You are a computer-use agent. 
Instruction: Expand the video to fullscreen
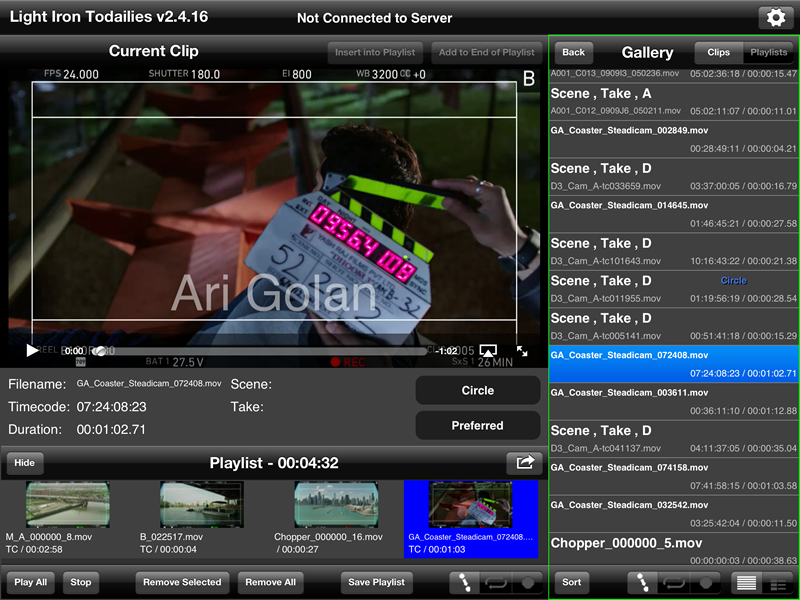522,351
